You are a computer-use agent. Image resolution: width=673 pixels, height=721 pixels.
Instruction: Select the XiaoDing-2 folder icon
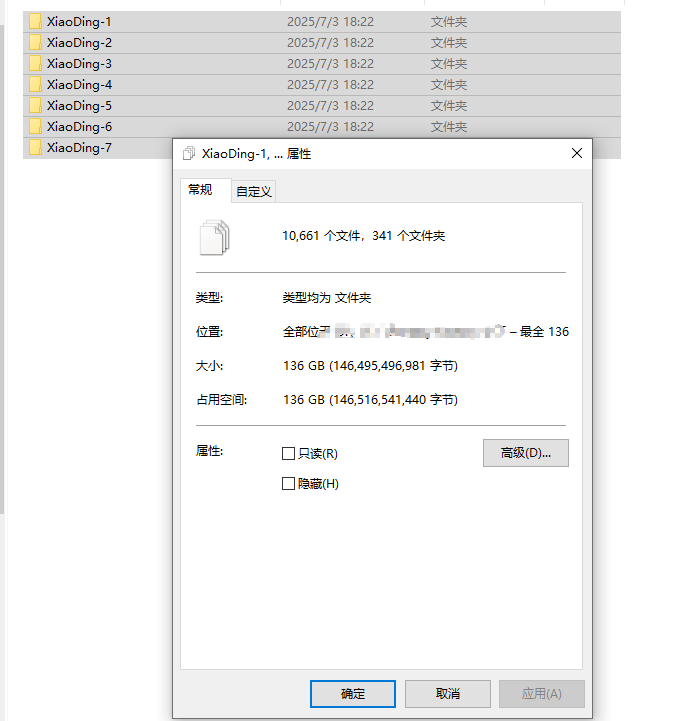[x=35, y=43]
